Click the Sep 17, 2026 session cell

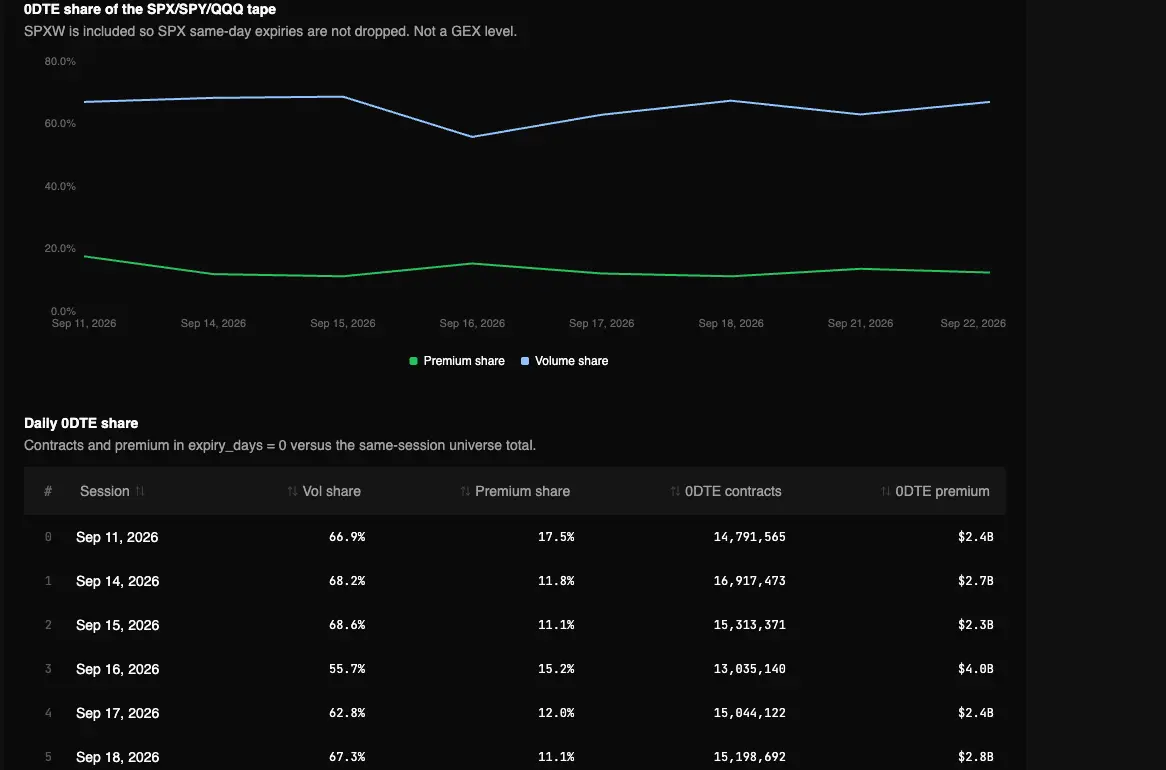pyautogui.click(x=117, y=713)
